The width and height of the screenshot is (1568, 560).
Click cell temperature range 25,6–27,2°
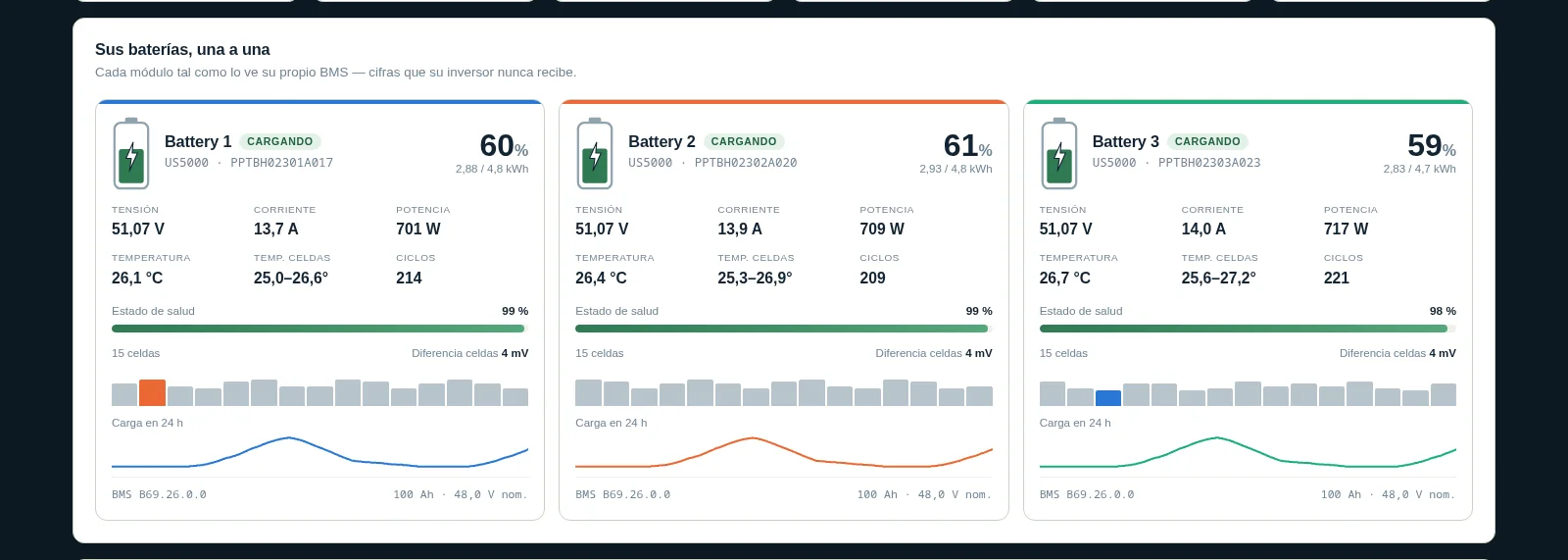pyautogui.click(x=1219, y=278)
